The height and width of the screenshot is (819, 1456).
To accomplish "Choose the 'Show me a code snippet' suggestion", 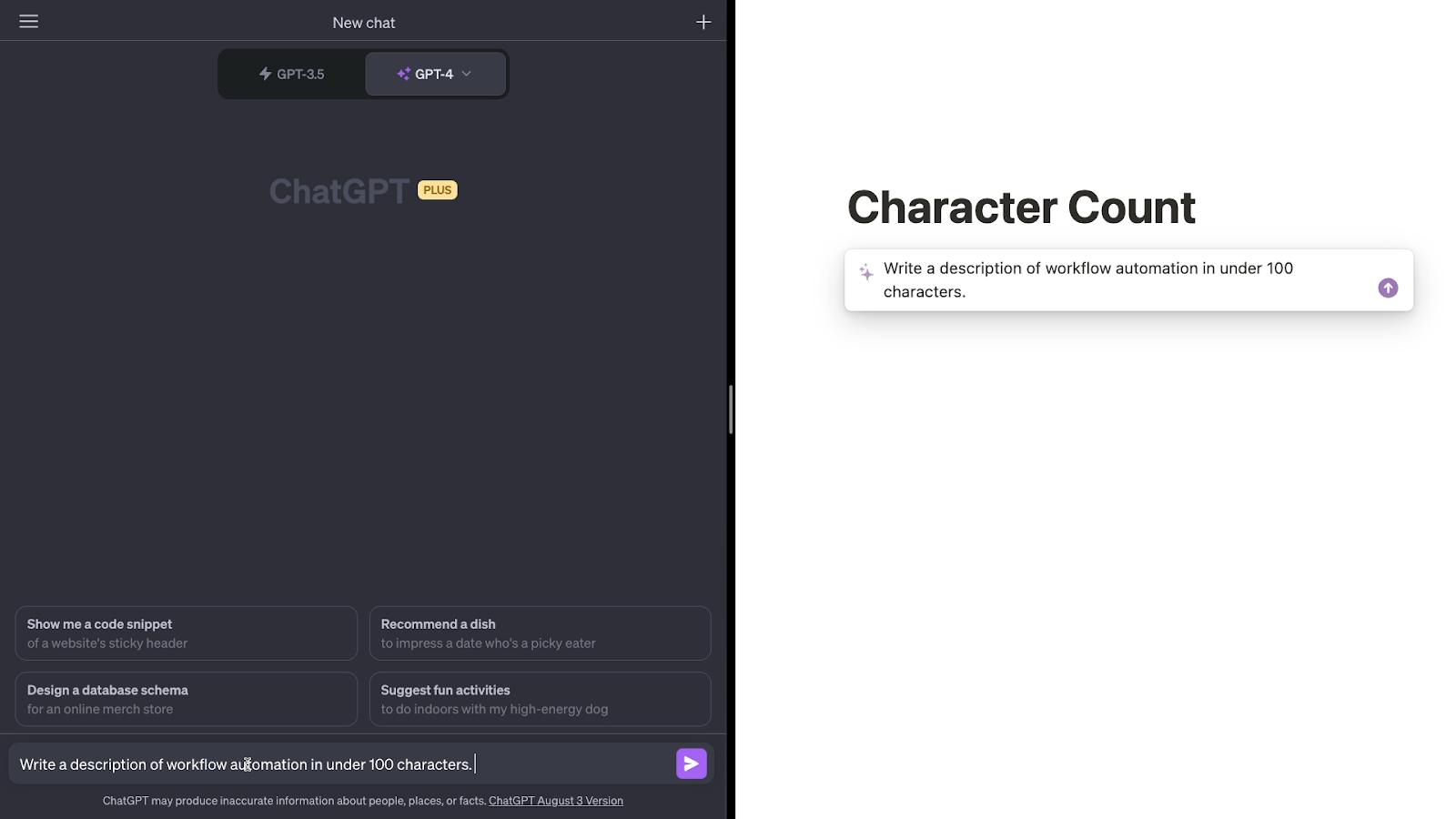I will coord(187,633).
